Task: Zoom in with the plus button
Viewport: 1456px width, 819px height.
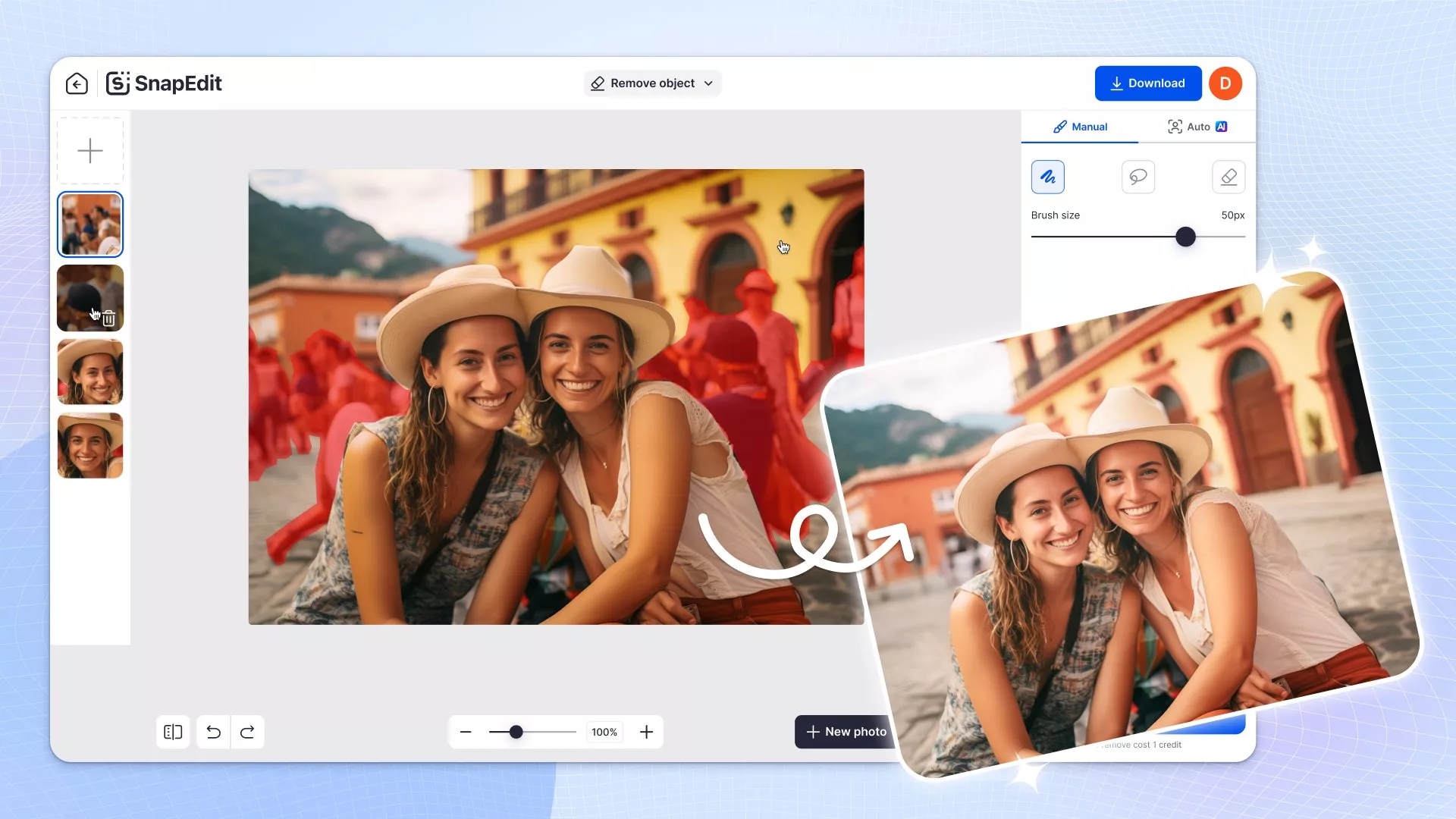Action: coord(646,732)
